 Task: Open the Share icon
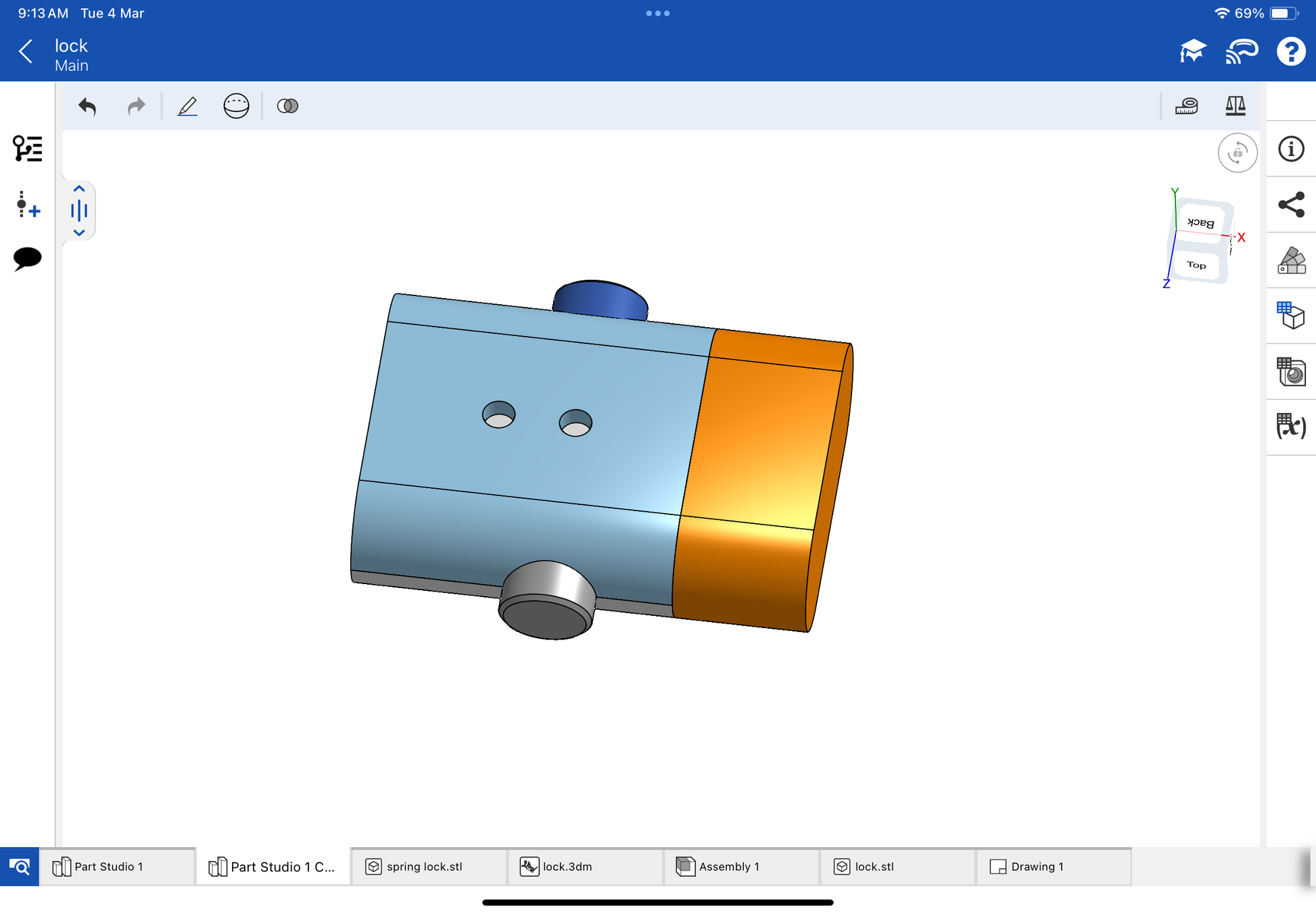(1291, 205)
